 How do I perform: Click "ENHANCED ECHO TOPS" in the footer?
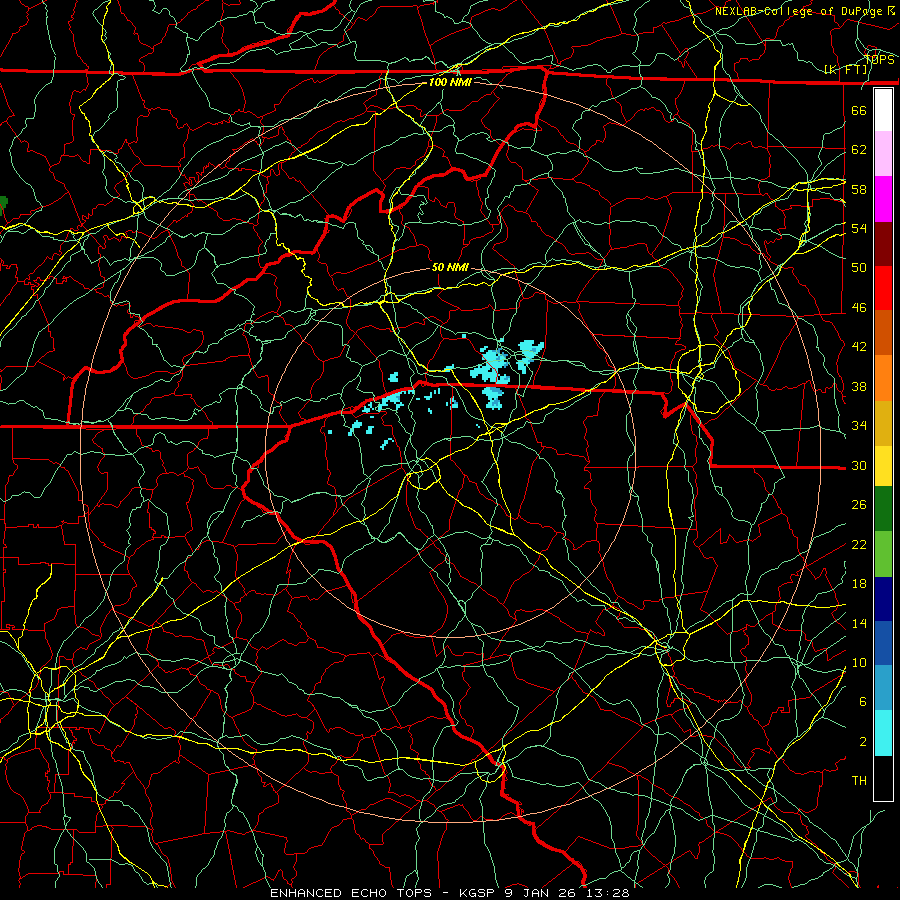(x=351, y=893)
